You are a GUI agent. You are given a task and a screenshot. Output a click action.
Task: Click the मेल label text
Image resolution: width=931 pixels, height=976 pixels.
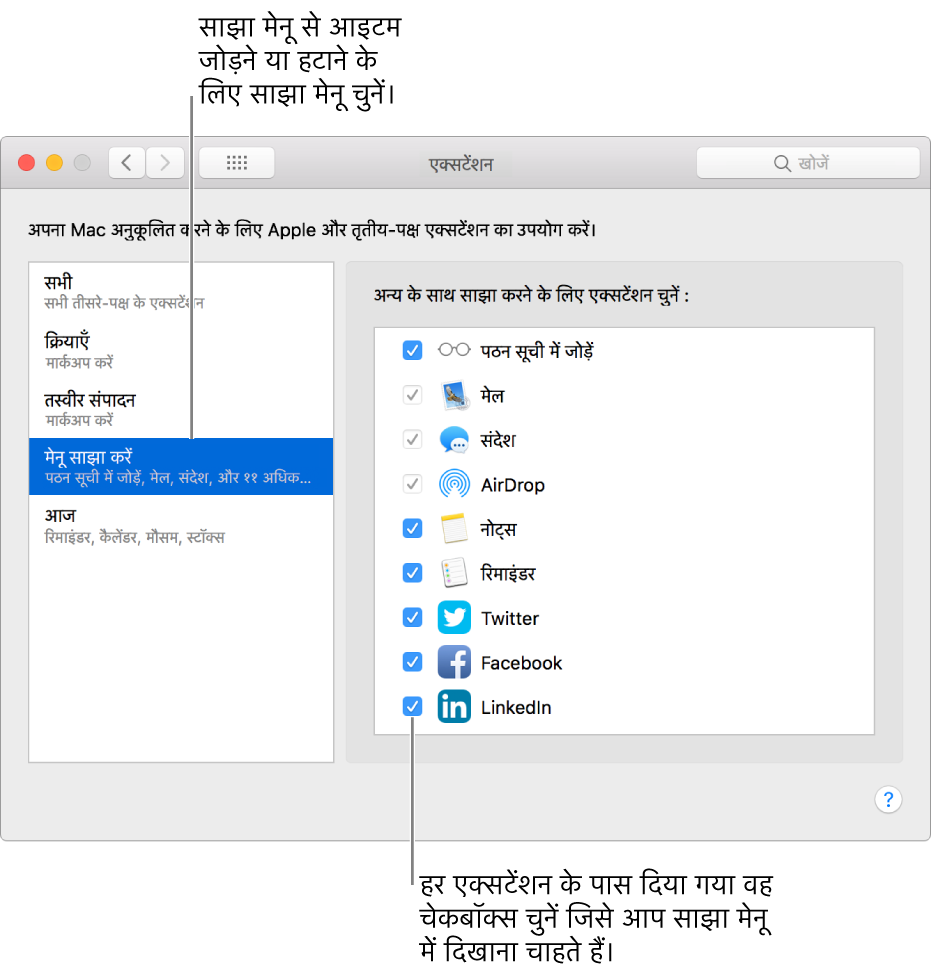[x=492, y=395]
